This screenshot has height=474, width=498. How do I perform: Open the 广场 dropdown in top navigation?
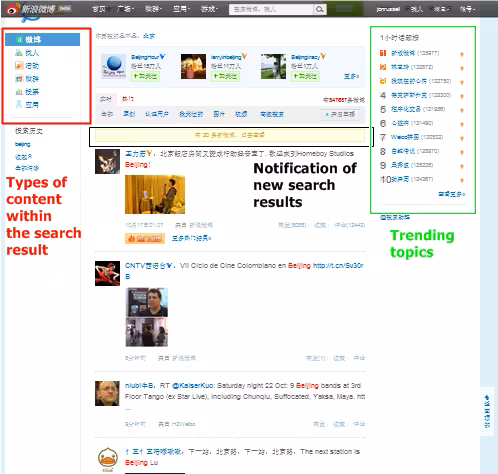[125, 9]
